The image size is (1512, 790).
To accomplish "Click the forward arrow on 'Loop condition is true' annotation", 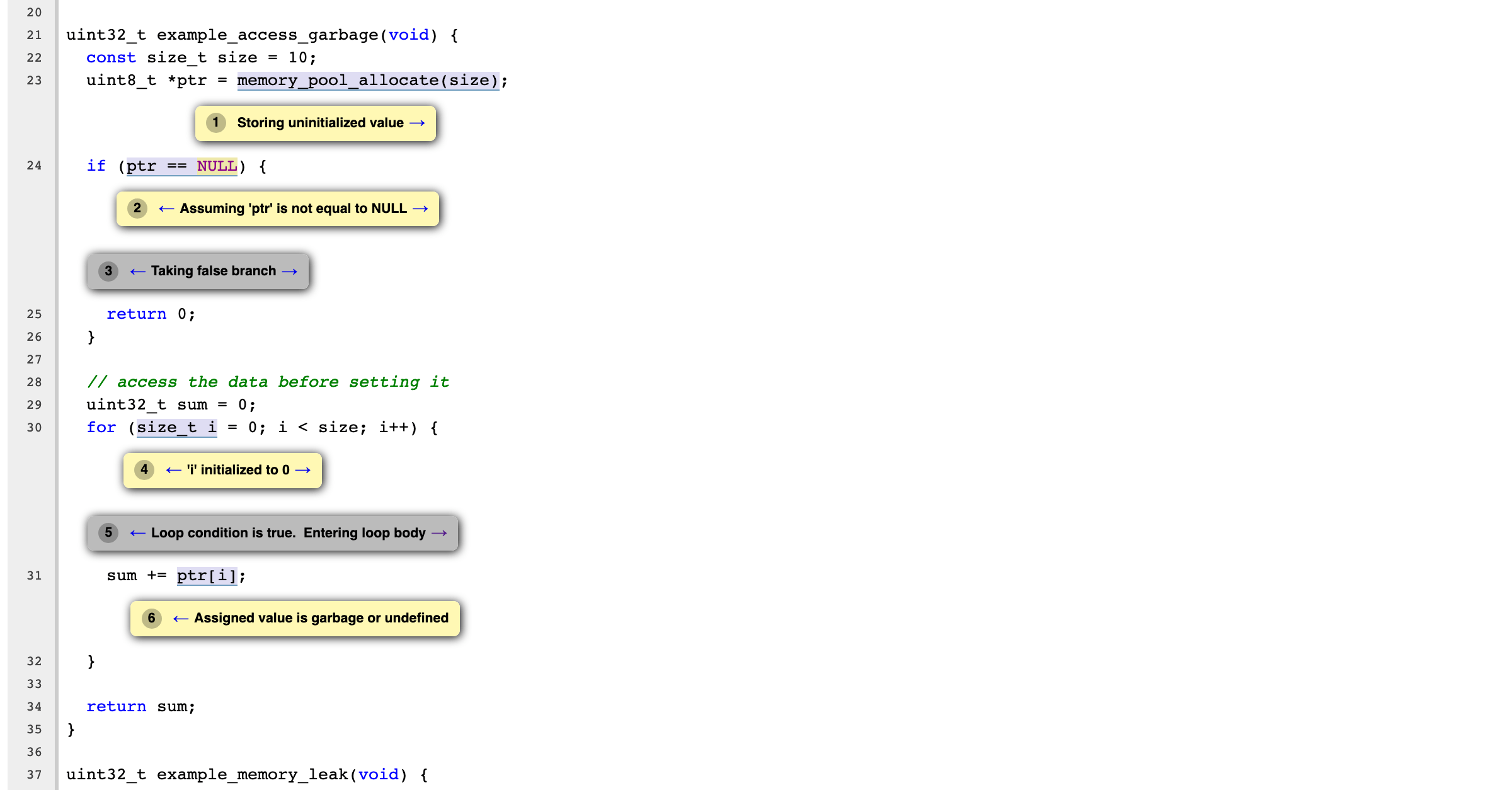I will point(440,533).
